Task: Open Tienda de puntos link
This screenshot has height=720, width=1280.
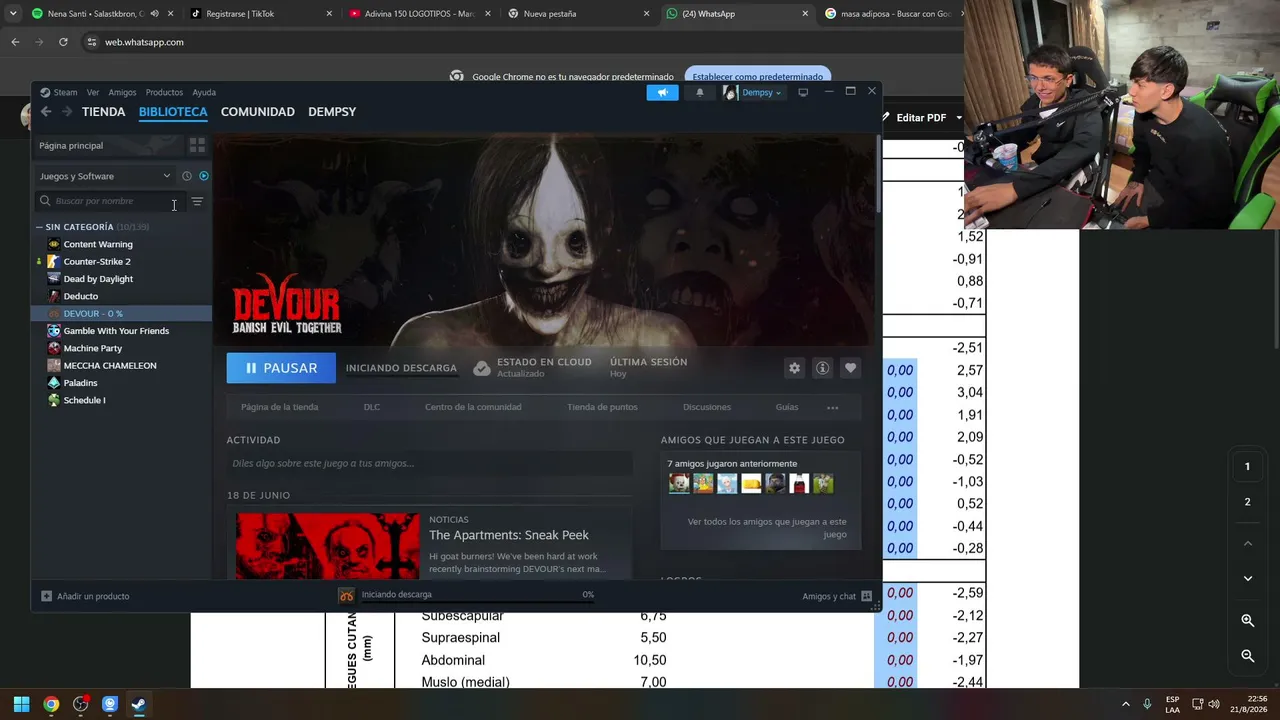Action: 602,407
